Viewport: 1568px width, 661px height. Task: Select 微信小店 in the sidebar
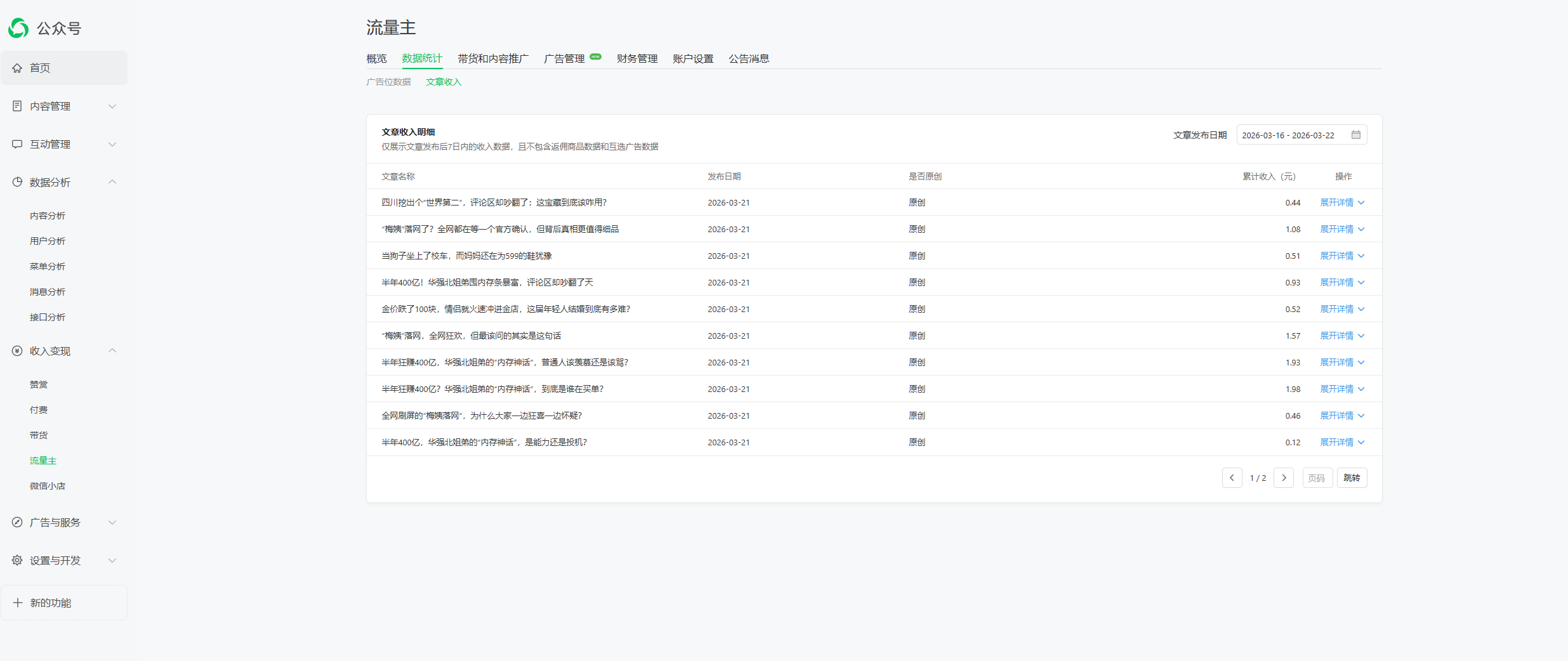[x=48, y=485]
